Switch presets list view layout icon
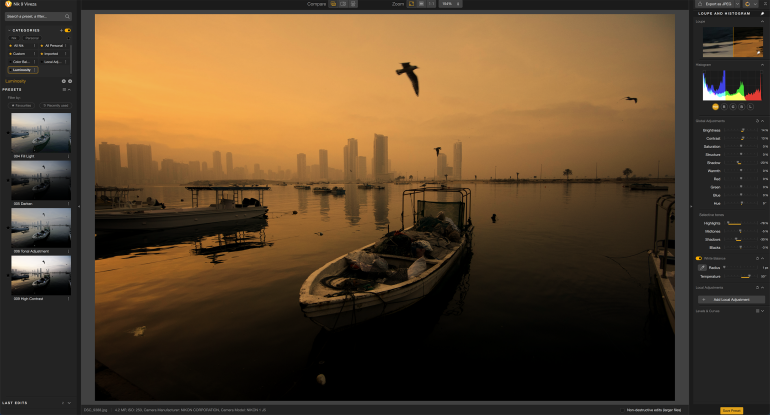 pyautogui.click(x=64, y=90)
